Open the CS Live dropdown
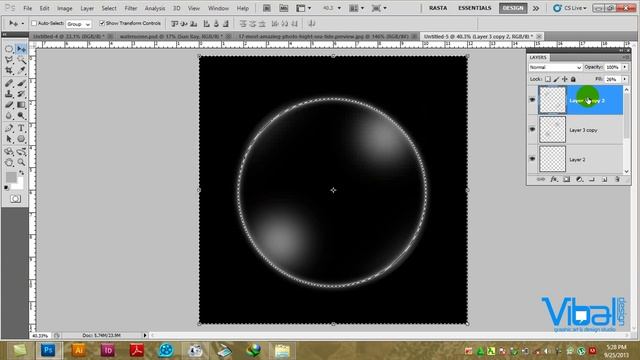 coord(570,8)
